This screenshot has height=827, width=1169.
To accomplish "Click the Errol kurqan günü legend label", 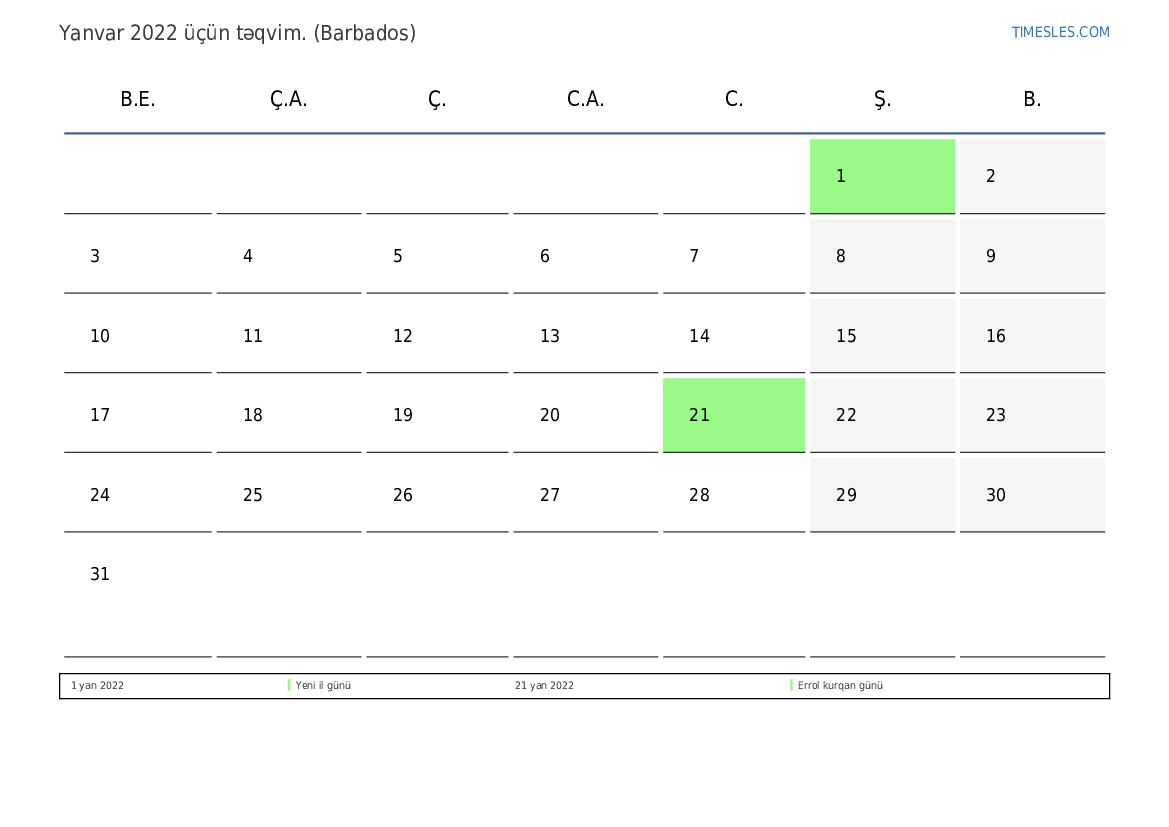I will point(840,686).
